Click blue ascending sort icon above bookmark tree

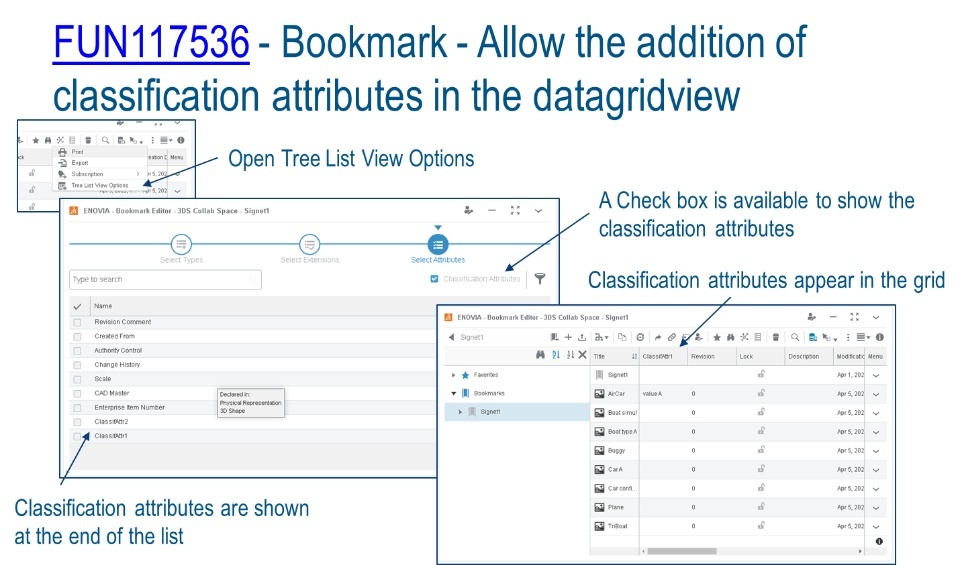556,354
